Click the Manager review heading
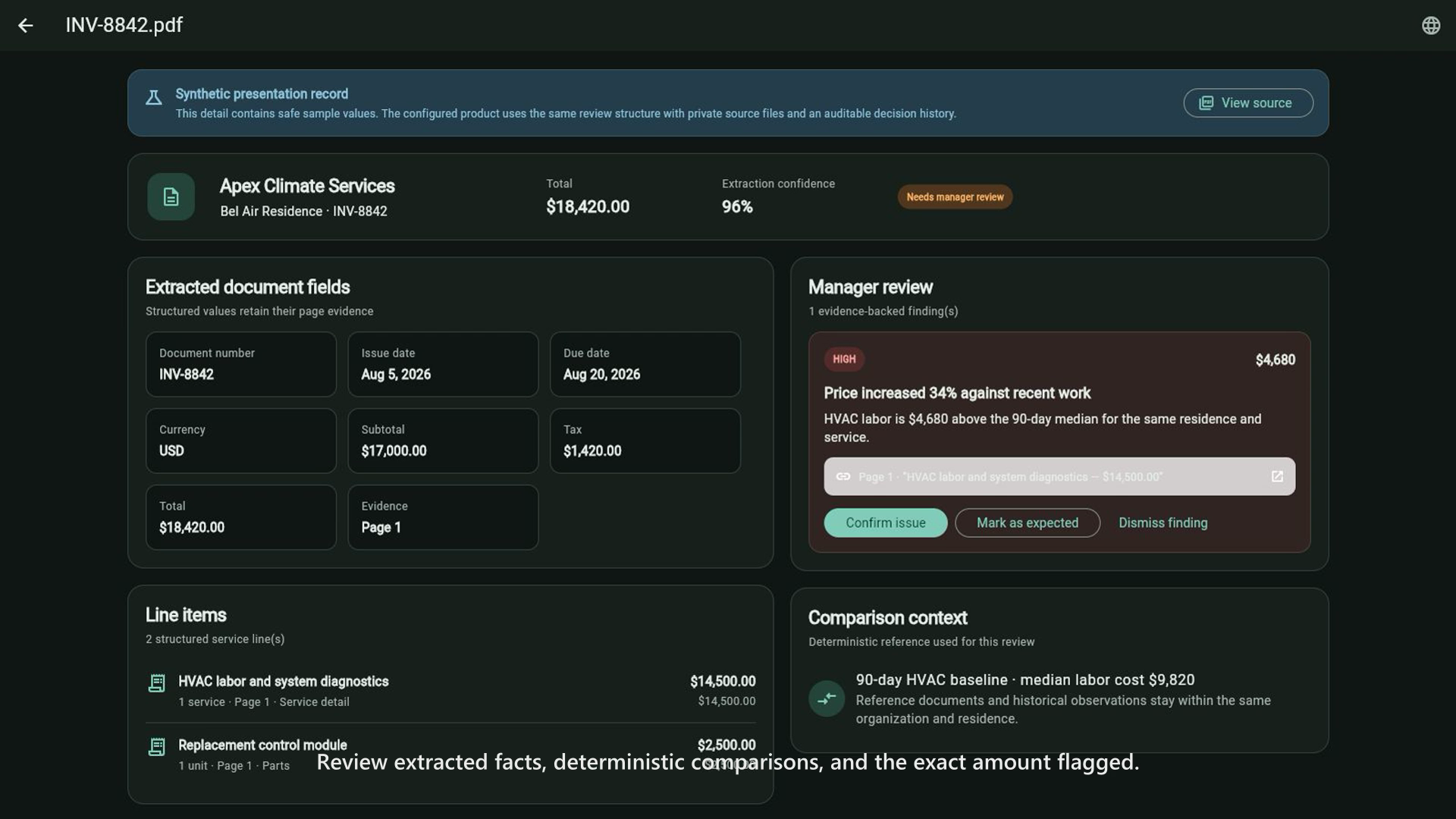 (870, 287)
